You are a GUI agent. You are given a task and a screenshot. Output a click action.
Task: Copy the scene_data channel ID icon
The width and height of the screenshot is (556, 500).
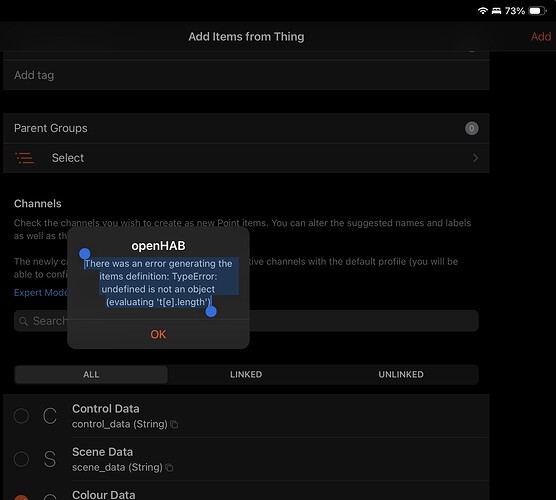point(169,467)
